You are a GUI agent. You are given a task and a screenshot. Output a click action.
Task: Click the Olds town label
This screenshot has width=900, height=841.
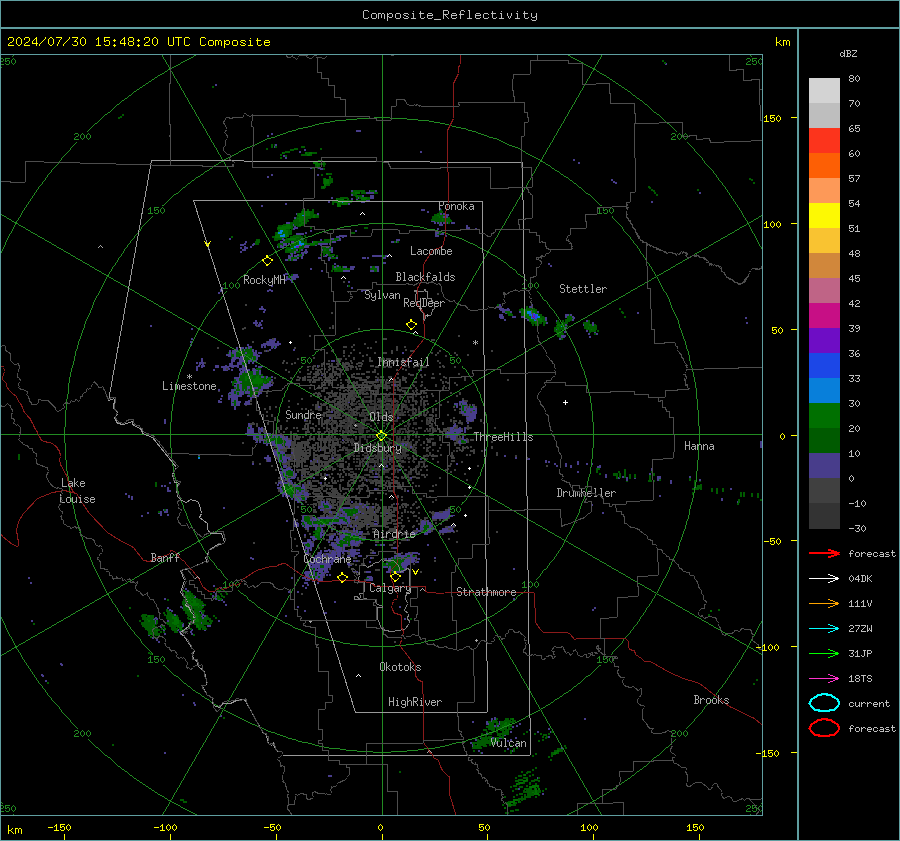coord(381,417)
